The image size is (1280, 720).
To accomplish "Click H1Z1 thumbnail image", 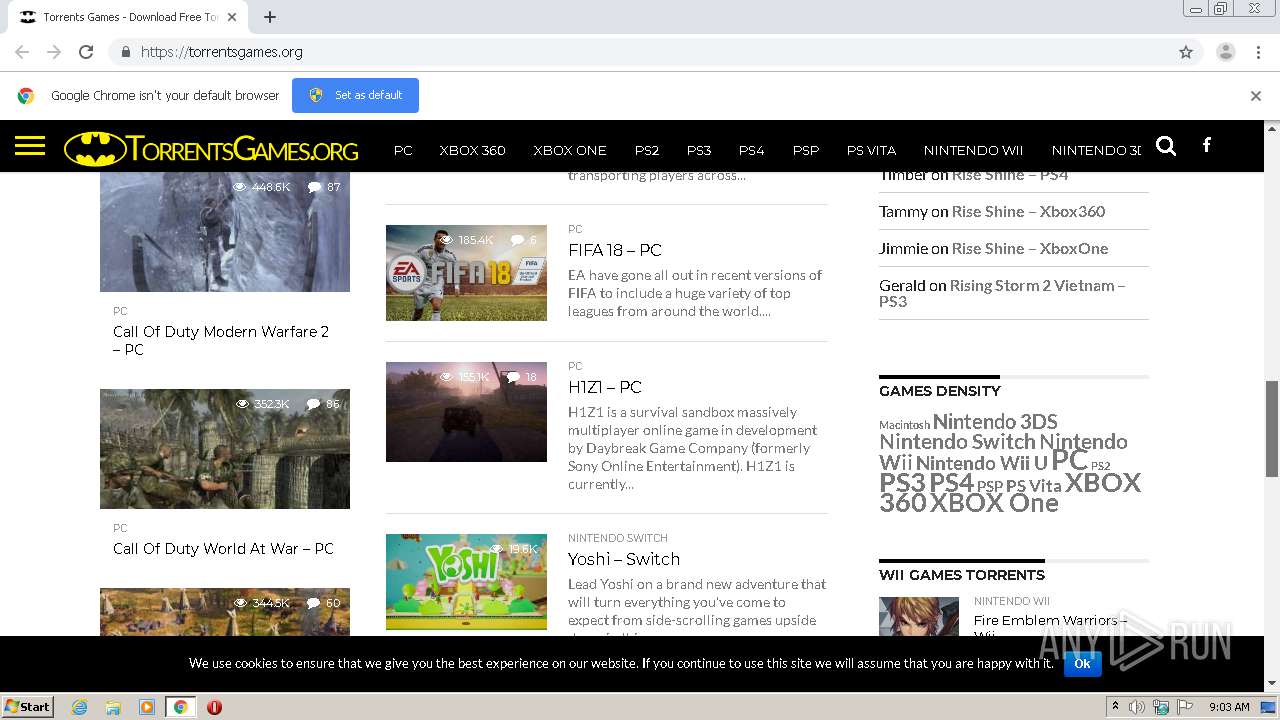I will [x=466, y=412].
